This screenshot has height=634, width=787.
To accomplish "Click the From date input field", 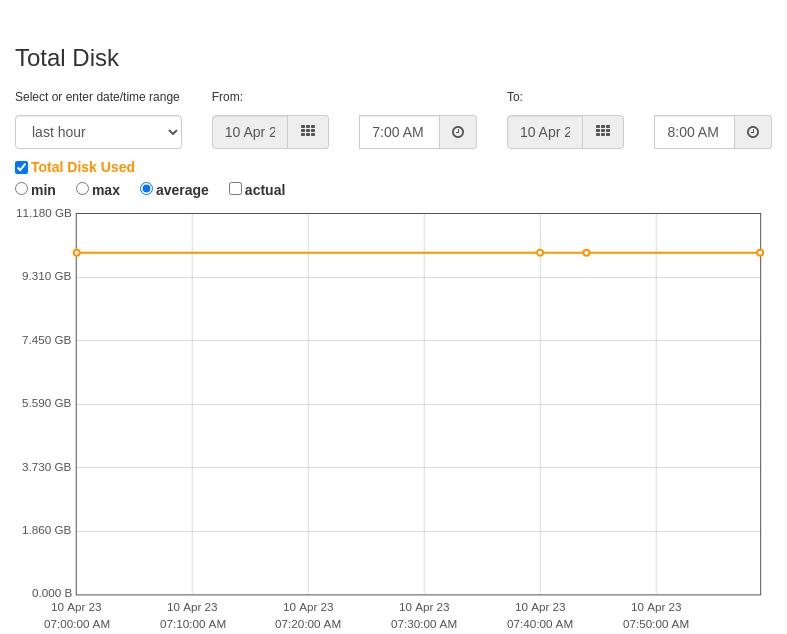I will tap(250, 132).
